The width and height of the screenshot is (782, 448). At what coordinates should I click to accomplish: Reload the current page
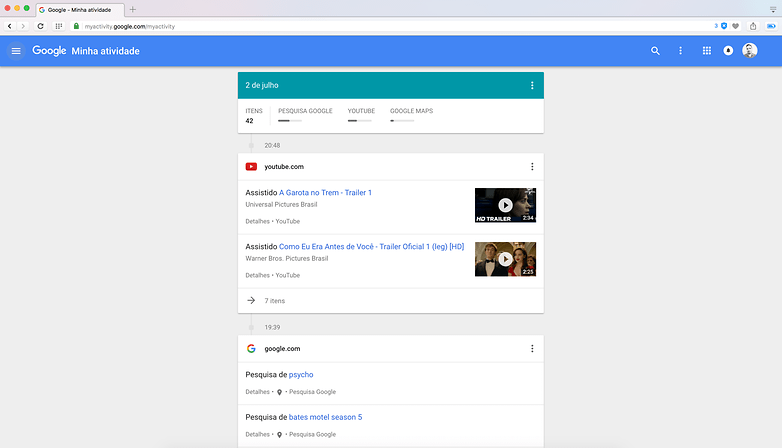tap(40, 26)
